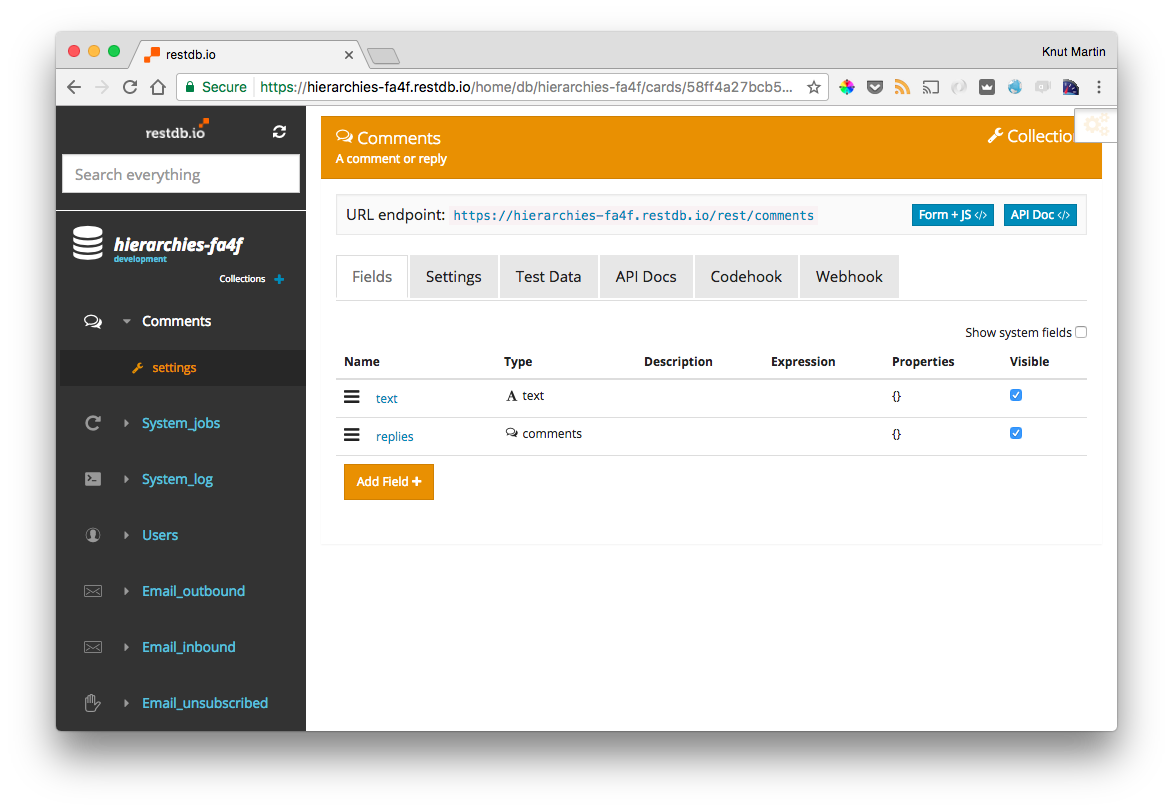Viewport: 1173px width, 811px height.
Task: Open the browser home page icon
Action: pos(158,88)
